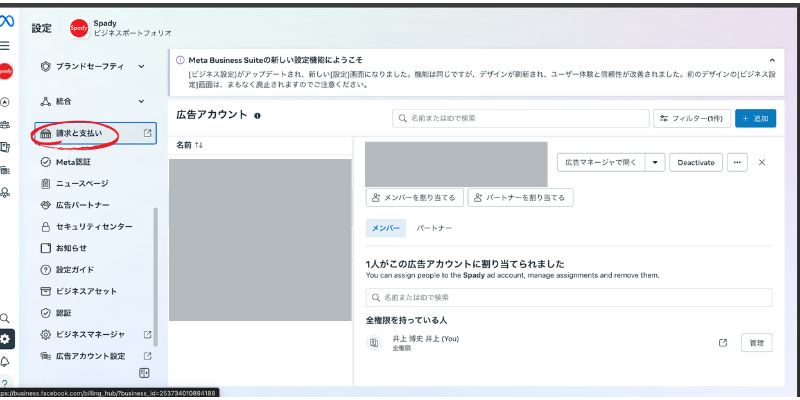The width and height of the screenshot is (800, 400).
Task: Open ビジネスマネージャ menu item
Action: pyautogui.click(x=95, y=335)
